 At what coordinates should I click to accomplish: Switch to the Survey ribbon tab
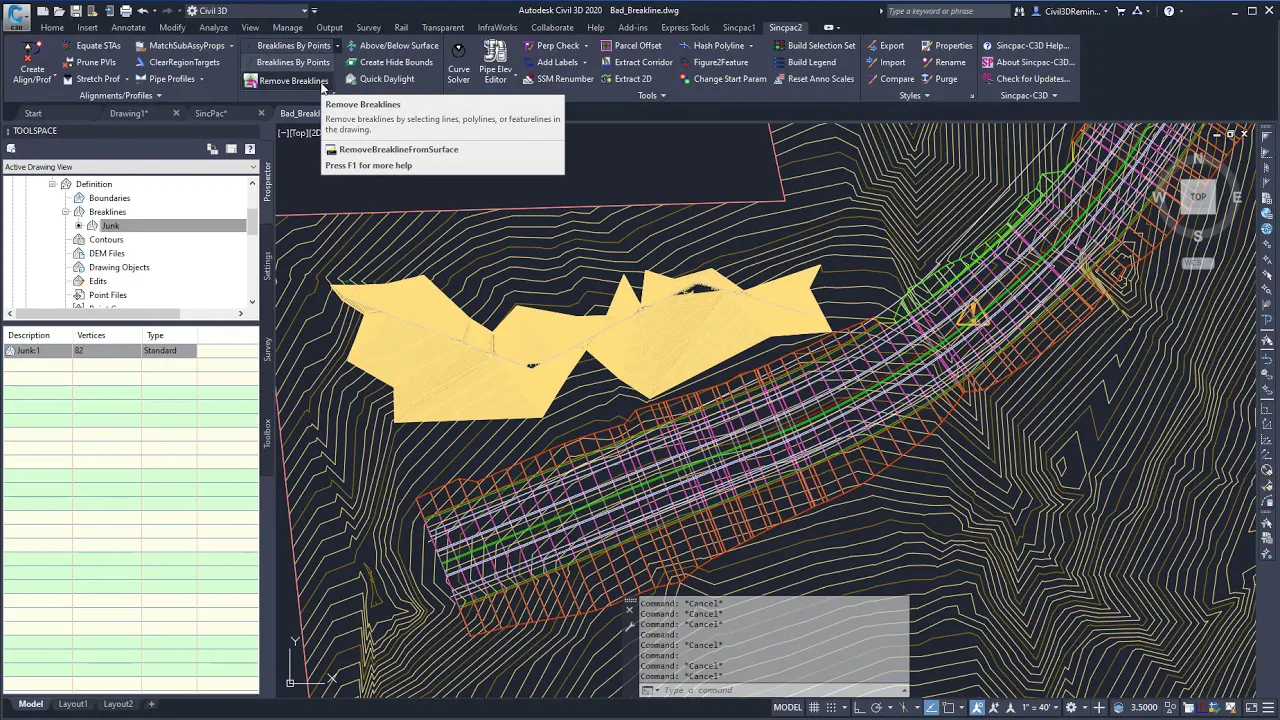pyautogui.click(x=368, y=28)
